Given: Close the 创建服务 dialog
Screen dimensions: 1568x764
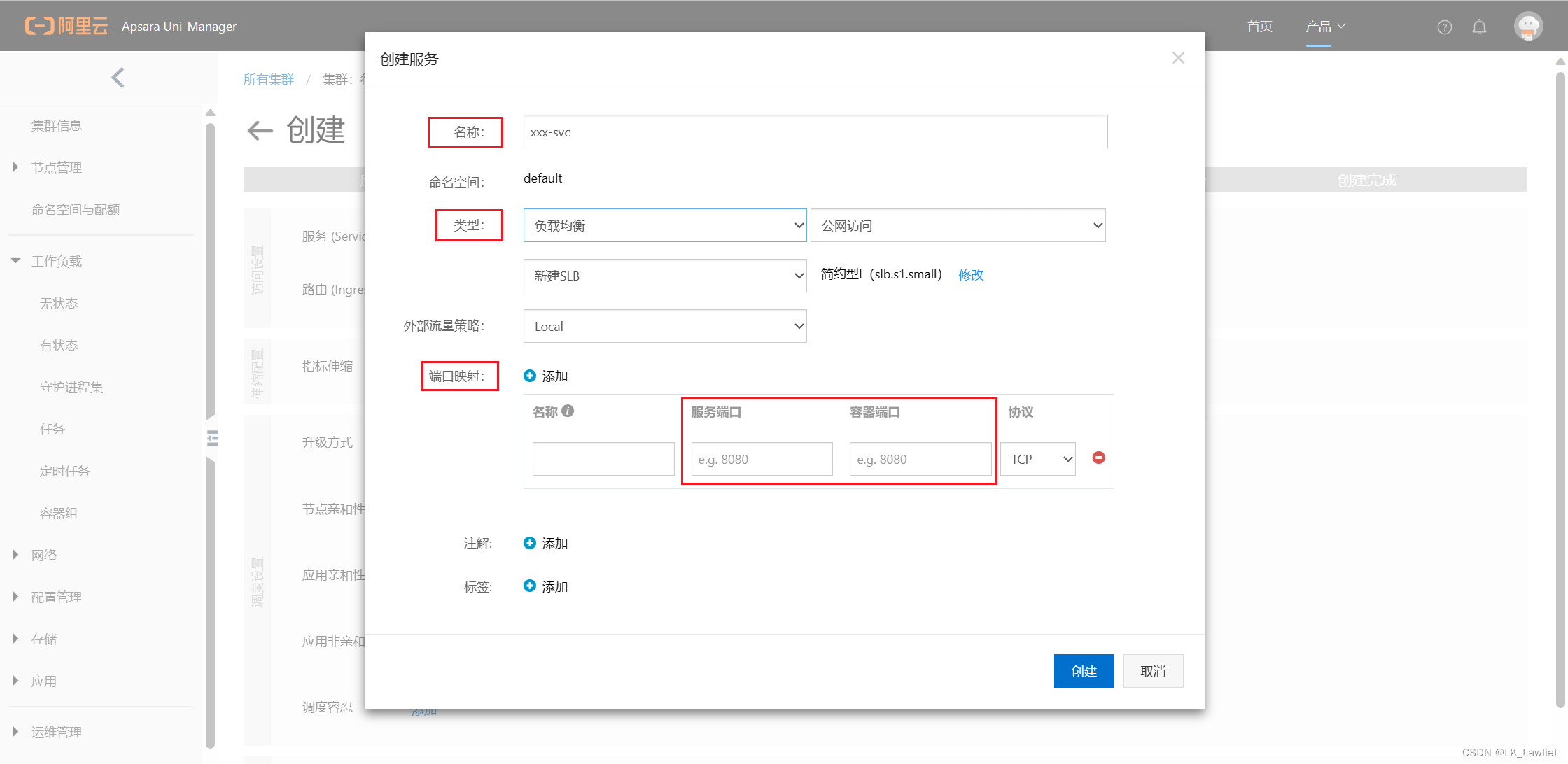Looking at the screenshot, I should (x=1178, y=58).
